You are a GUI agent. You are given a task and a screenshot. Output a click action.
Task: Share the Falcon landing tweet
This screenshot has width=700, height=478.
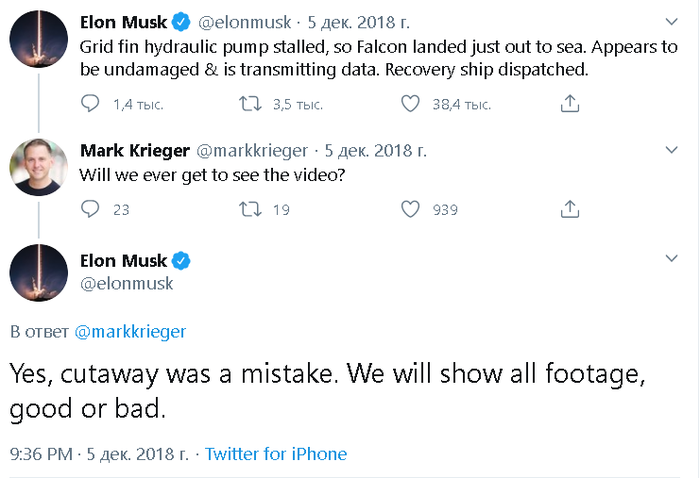570,103
